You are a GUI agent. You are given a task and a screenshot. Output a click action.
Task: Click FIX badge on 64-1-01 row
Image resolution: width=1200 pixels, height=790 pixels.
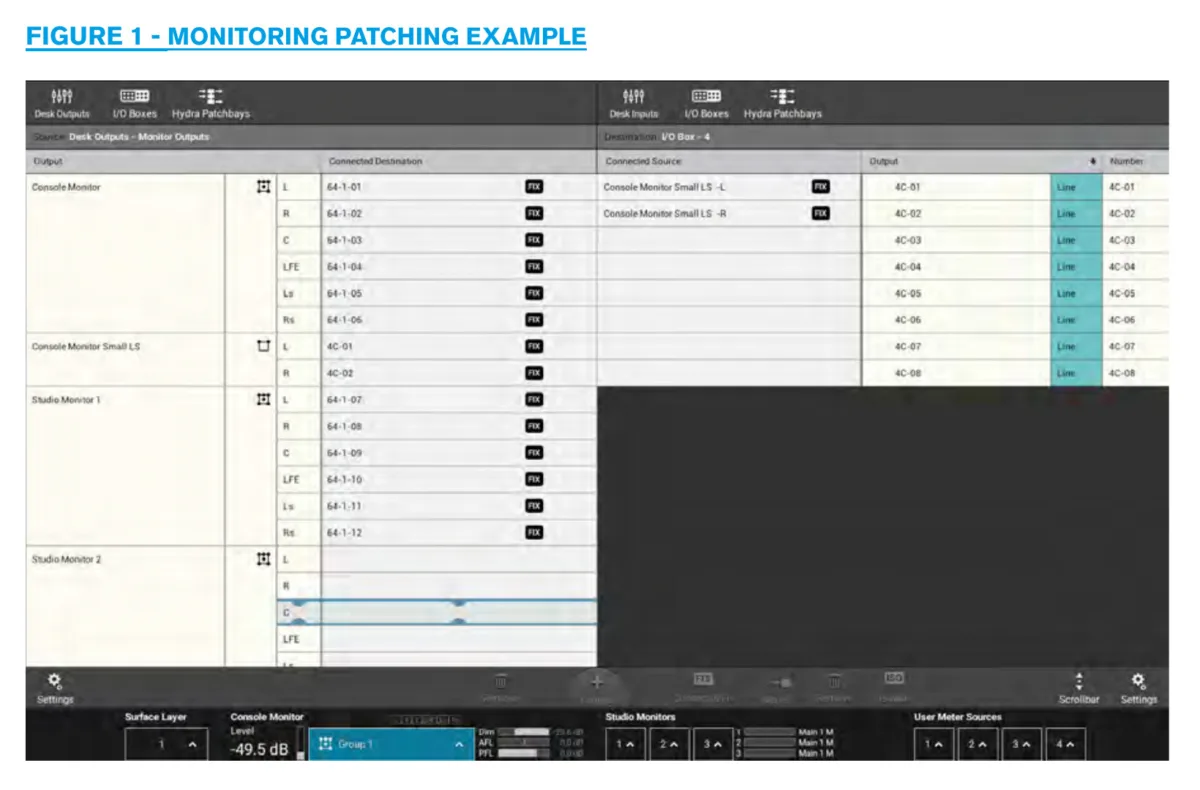pos(534,187)
